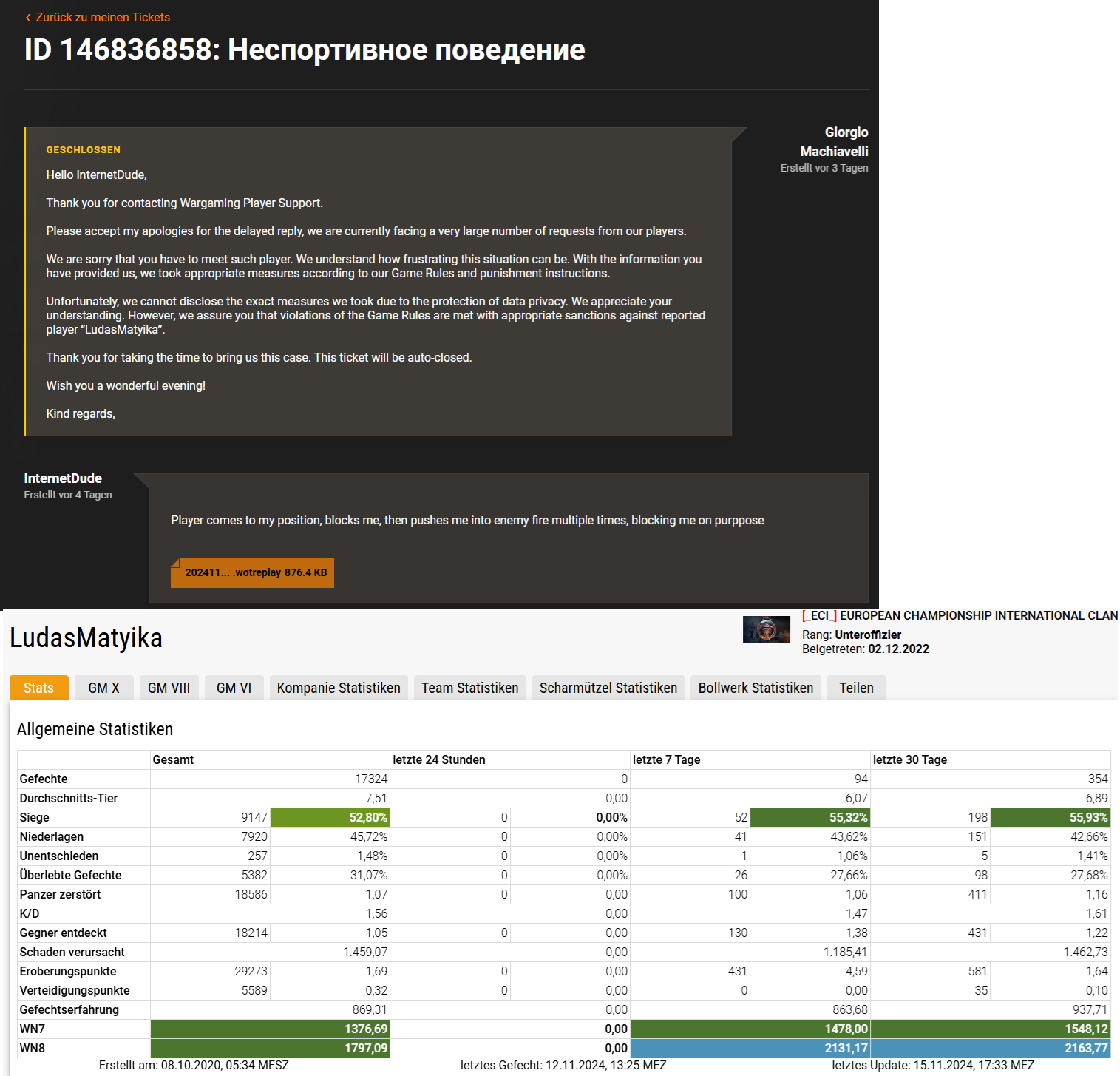Viewport: 1120px width, 1076px height.
Task: Click the 'Niederlagen' row label
Action: click(x=52, y=836)
